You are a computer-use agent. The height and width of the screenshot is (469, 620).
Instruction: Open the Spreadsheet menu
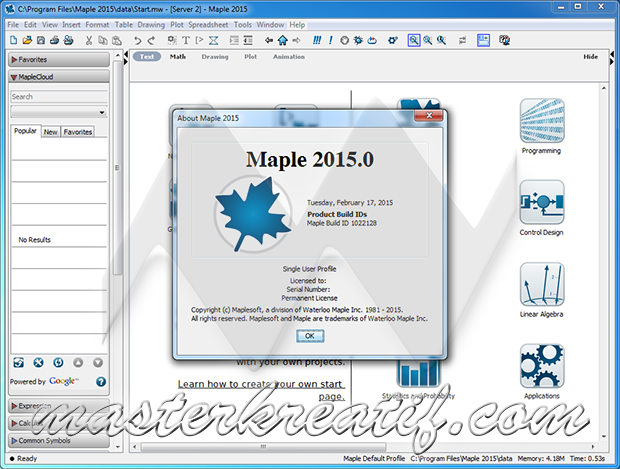click(x=208, y=25)
